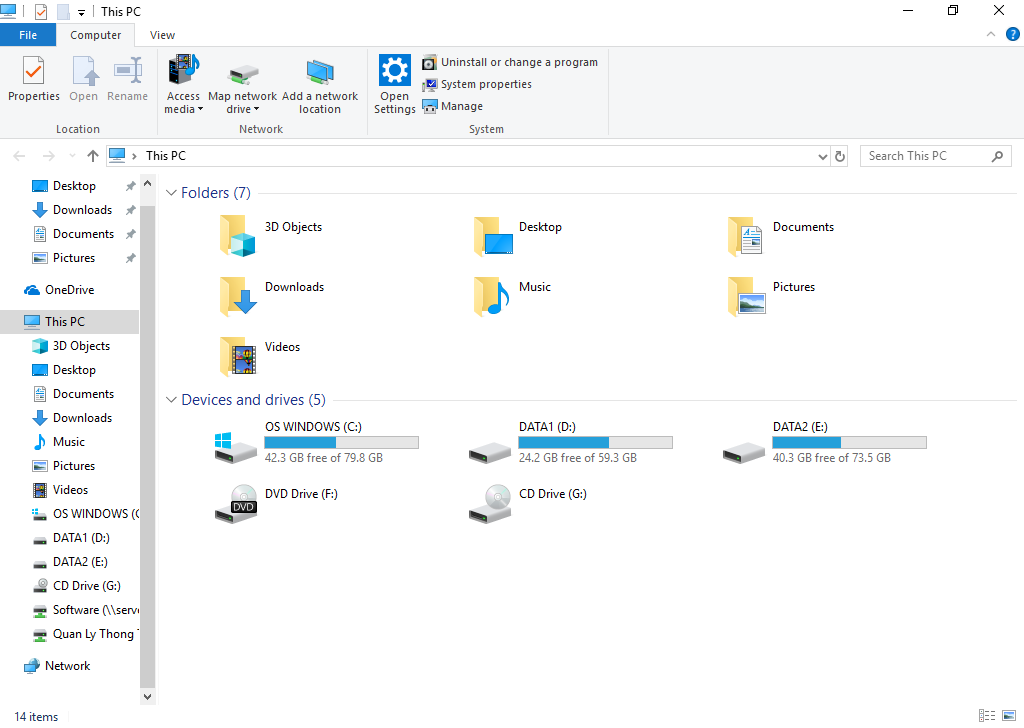The image size is (1024, 728).
Task: Click the Refresh button beside address bar
Action: click(840, 156)
